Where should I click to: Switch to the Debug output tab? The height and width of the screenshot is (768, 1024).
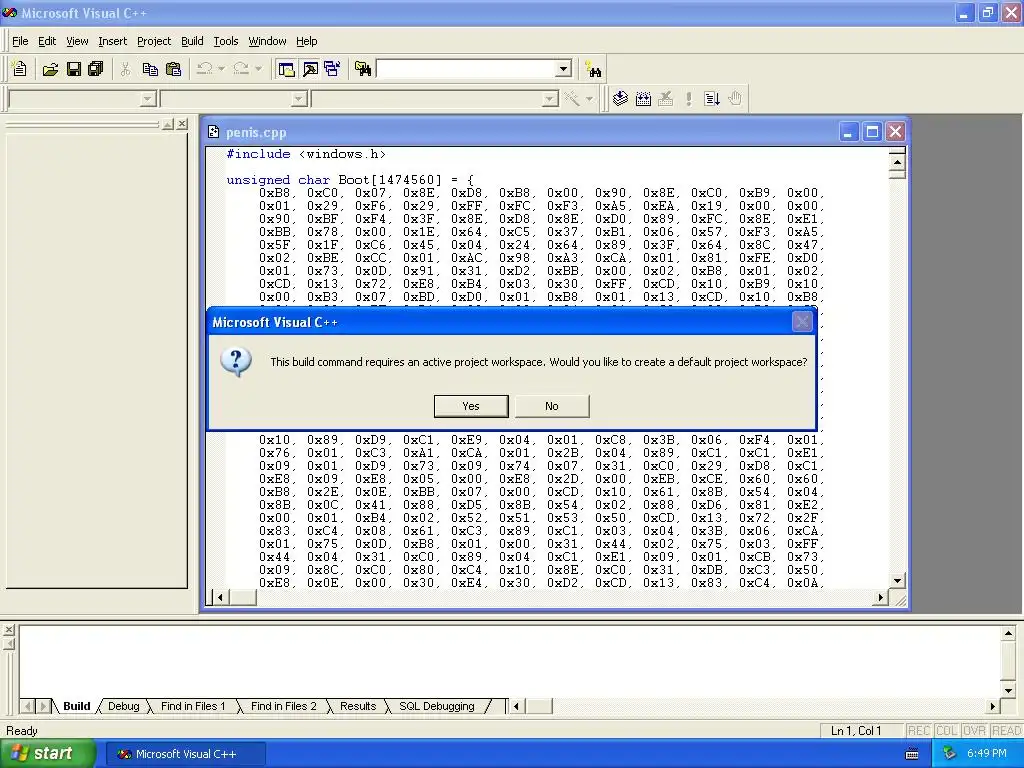[123, 706]
